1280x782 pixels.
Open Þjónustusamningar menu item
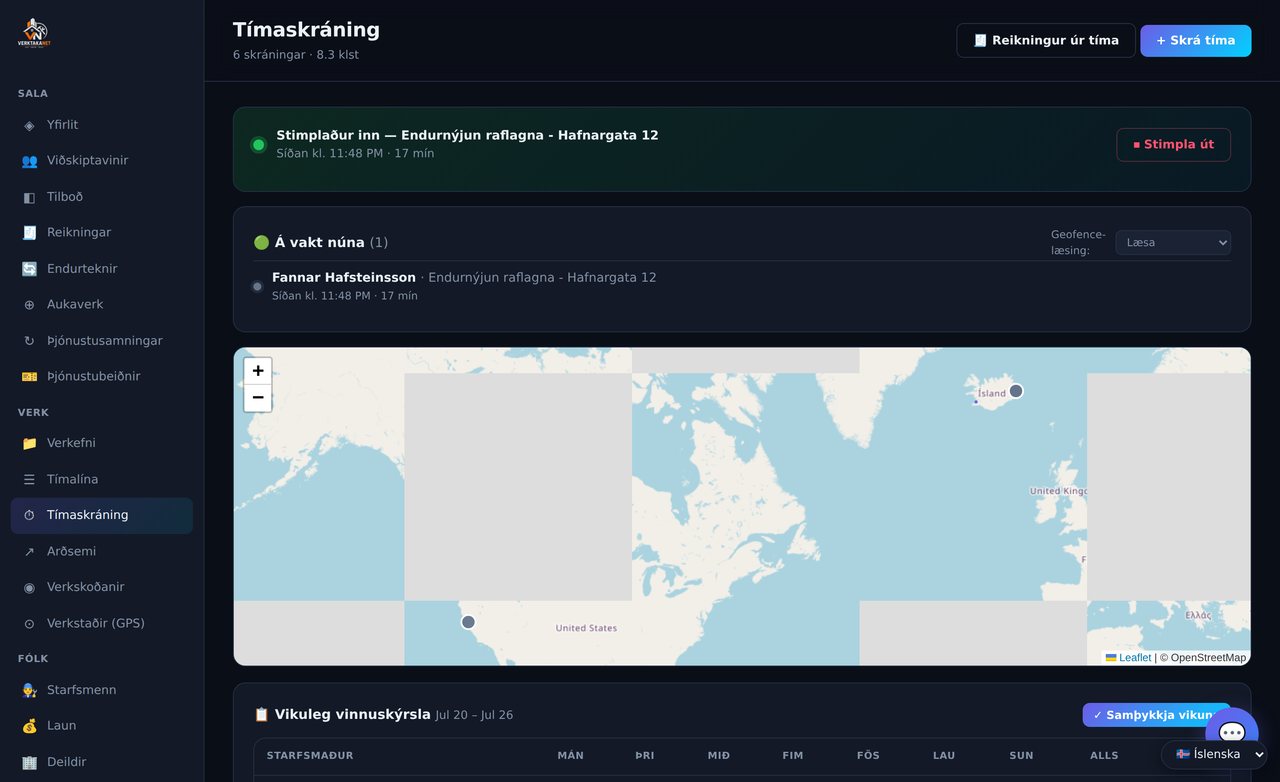coord(102,341)
